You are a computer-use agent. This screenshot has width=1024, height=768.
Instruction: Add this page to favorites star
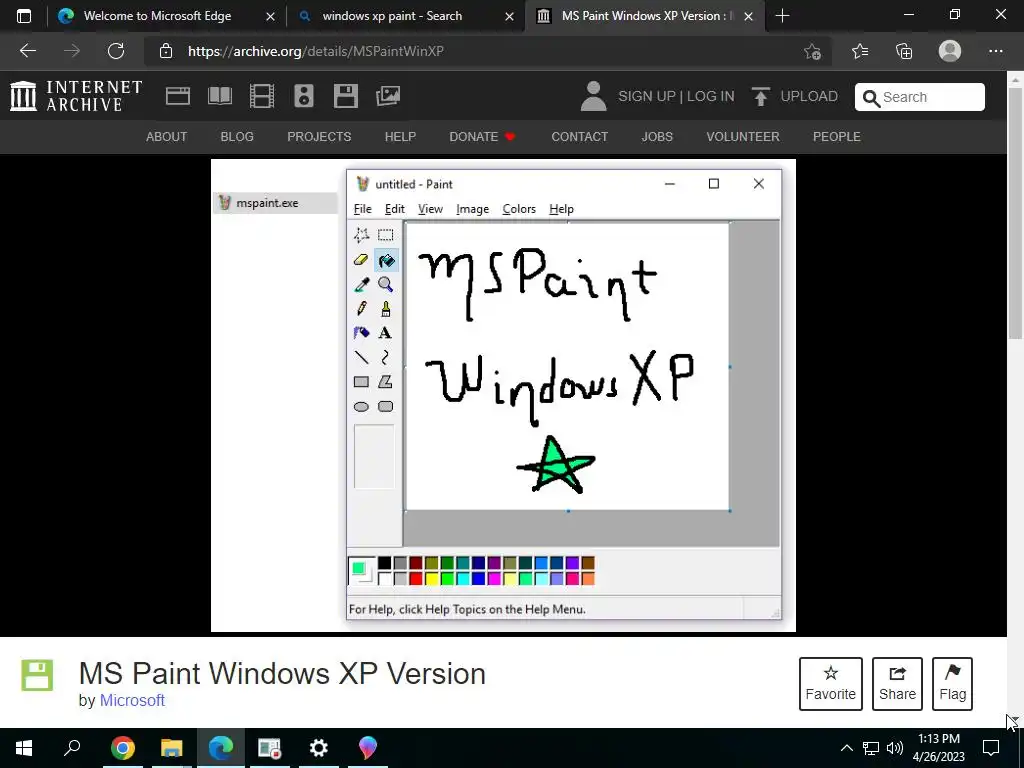(812, 51)
